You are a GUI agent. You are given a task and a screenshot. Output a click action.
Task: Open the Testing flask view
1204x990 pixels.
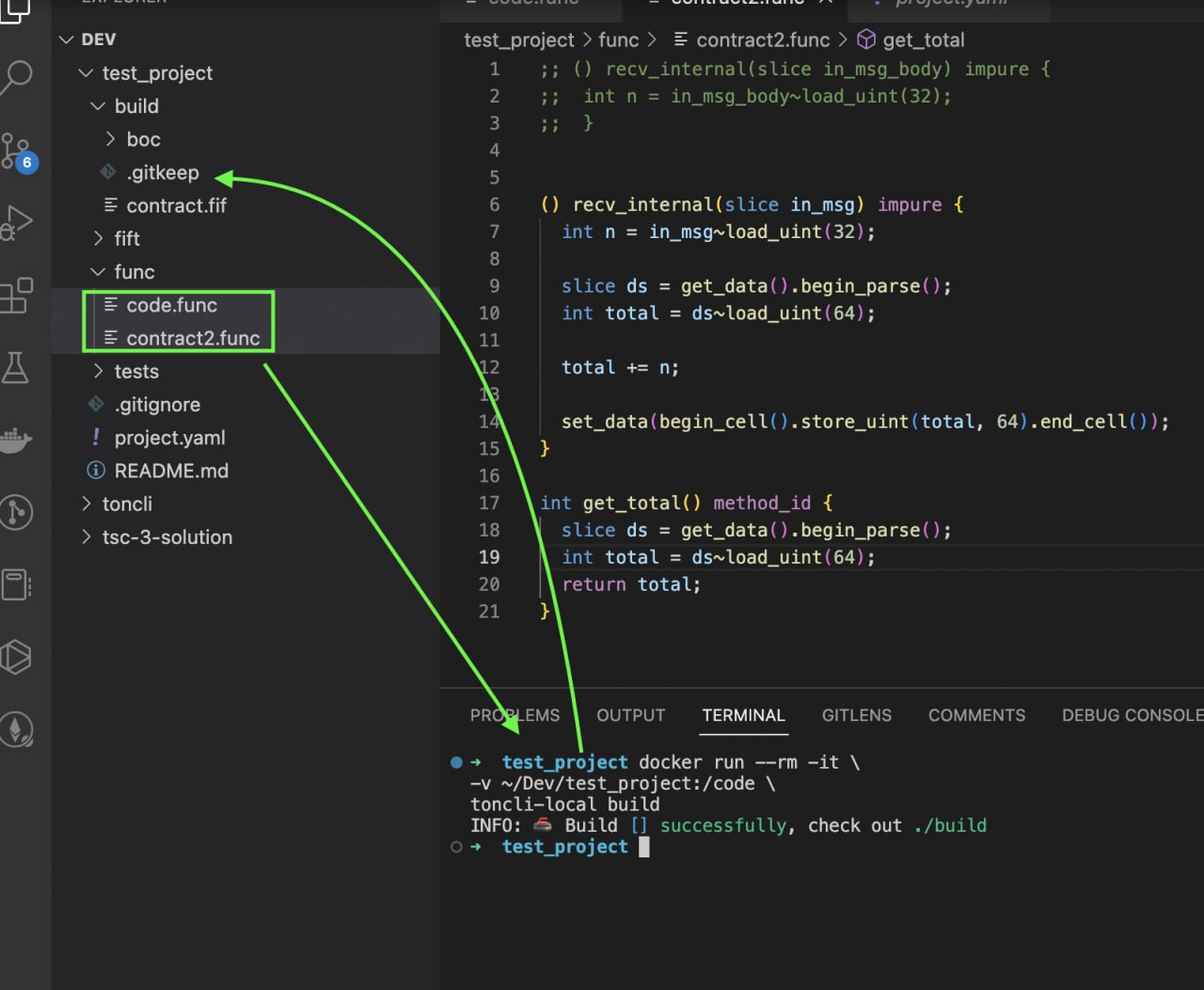(x=16, y=367)
